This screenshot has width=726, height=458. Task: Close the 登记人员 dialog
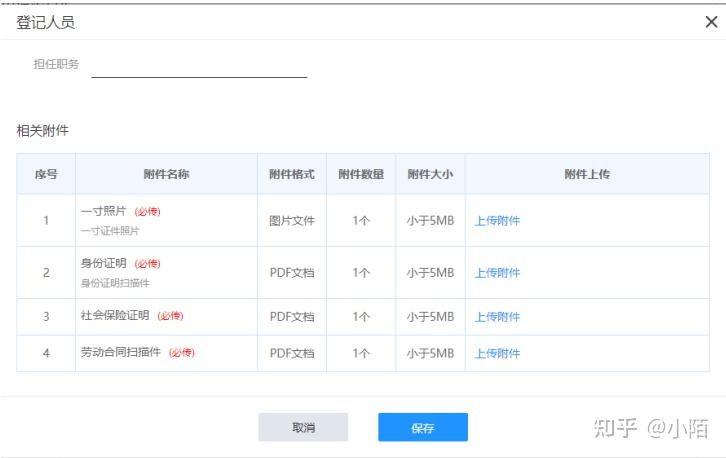click(x=711, y=22)
